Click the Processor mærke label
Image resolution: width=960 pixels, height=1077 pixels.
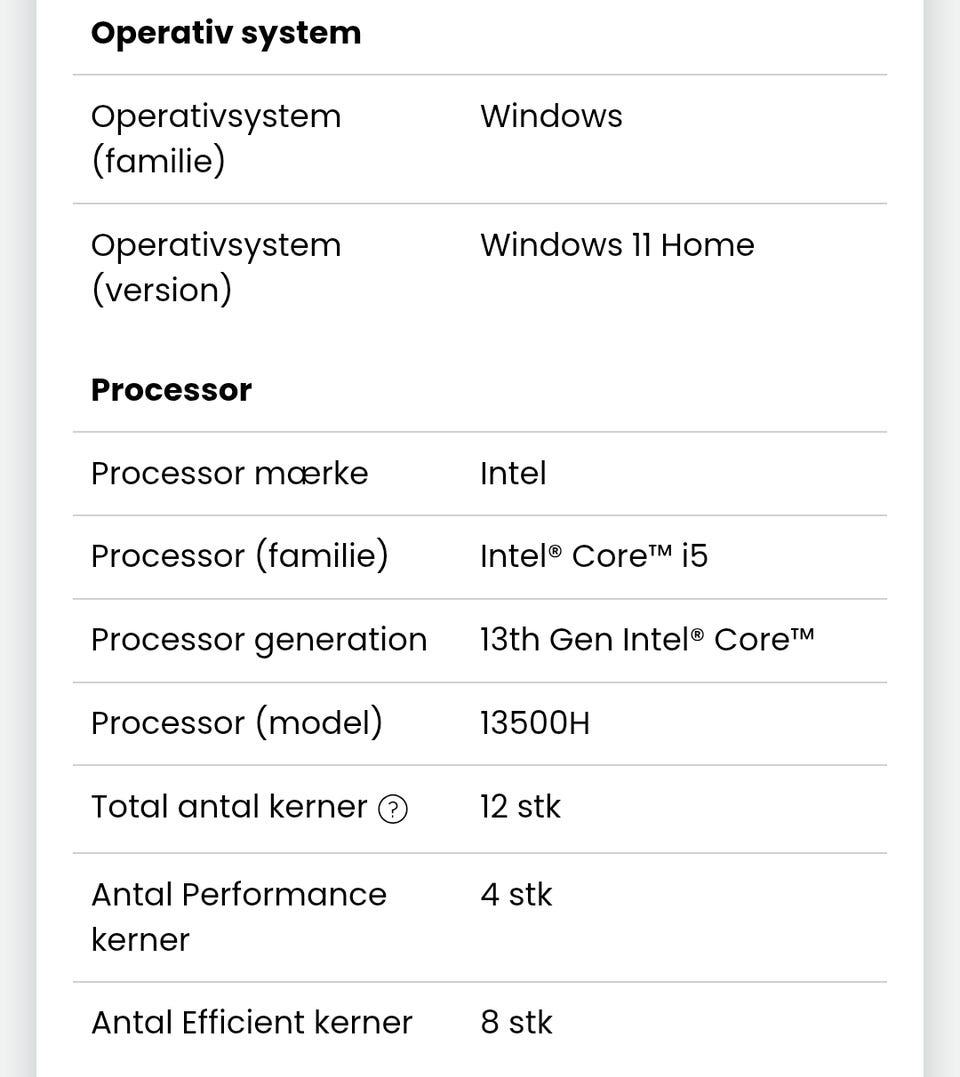(229, 473)
